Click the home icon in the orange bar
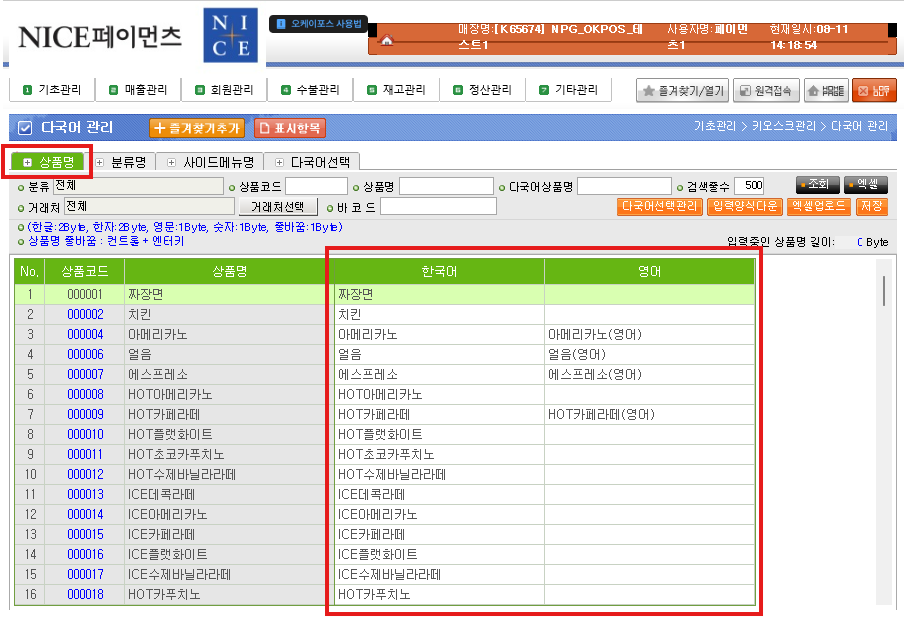Viewport: 904px width, 617px height. (387, 42)
